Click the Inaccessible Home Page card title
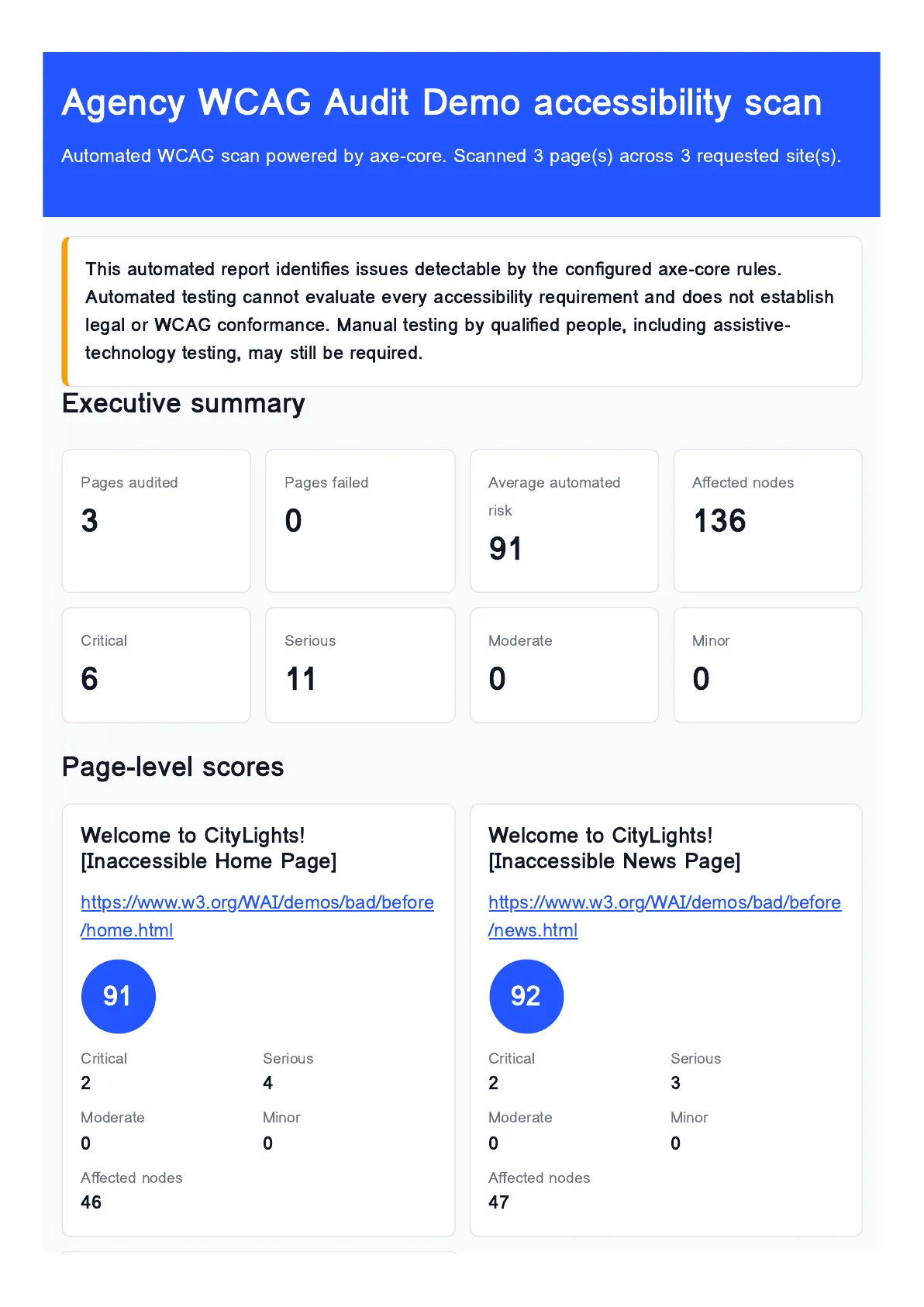Image resolution: width=924 pixels, height=1307 pixels. tap(209, 848)
